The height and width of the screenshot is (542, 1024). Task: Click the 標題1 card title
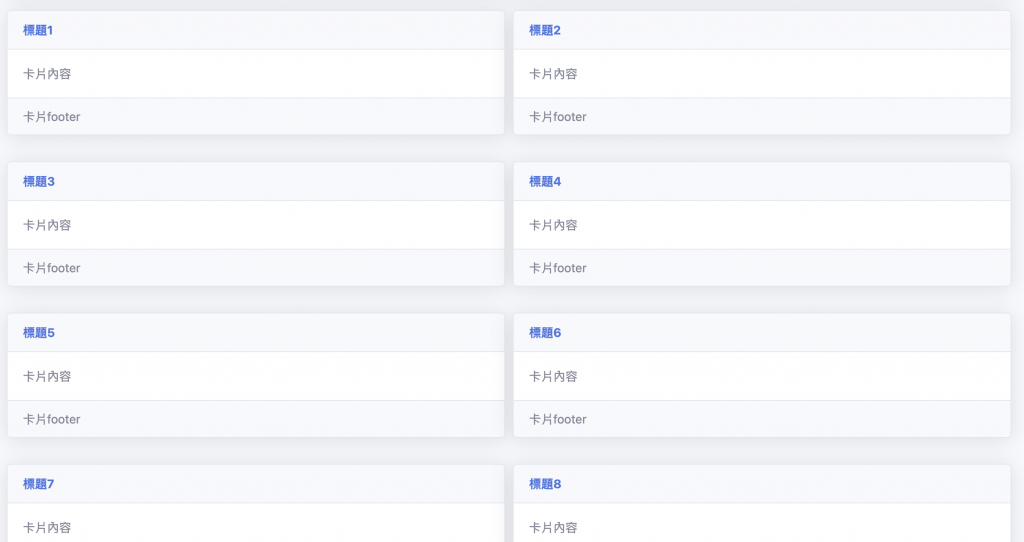pos(38,30)
